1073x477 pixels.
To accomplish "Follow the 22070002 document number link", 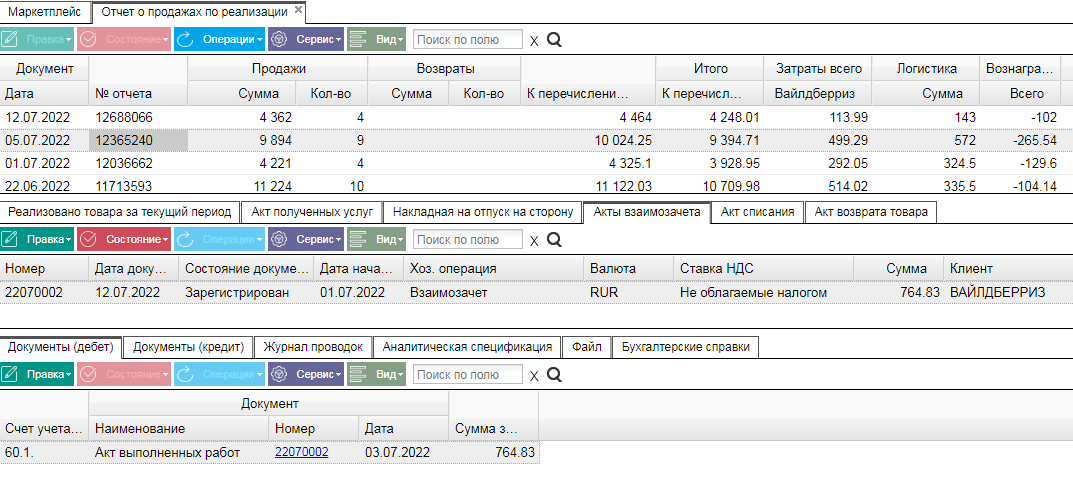I will pos(302,452).
